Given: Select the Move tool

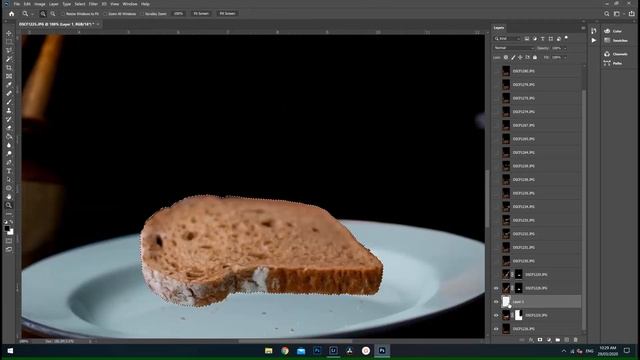Looking at the screenshot, I should (9, 33).
